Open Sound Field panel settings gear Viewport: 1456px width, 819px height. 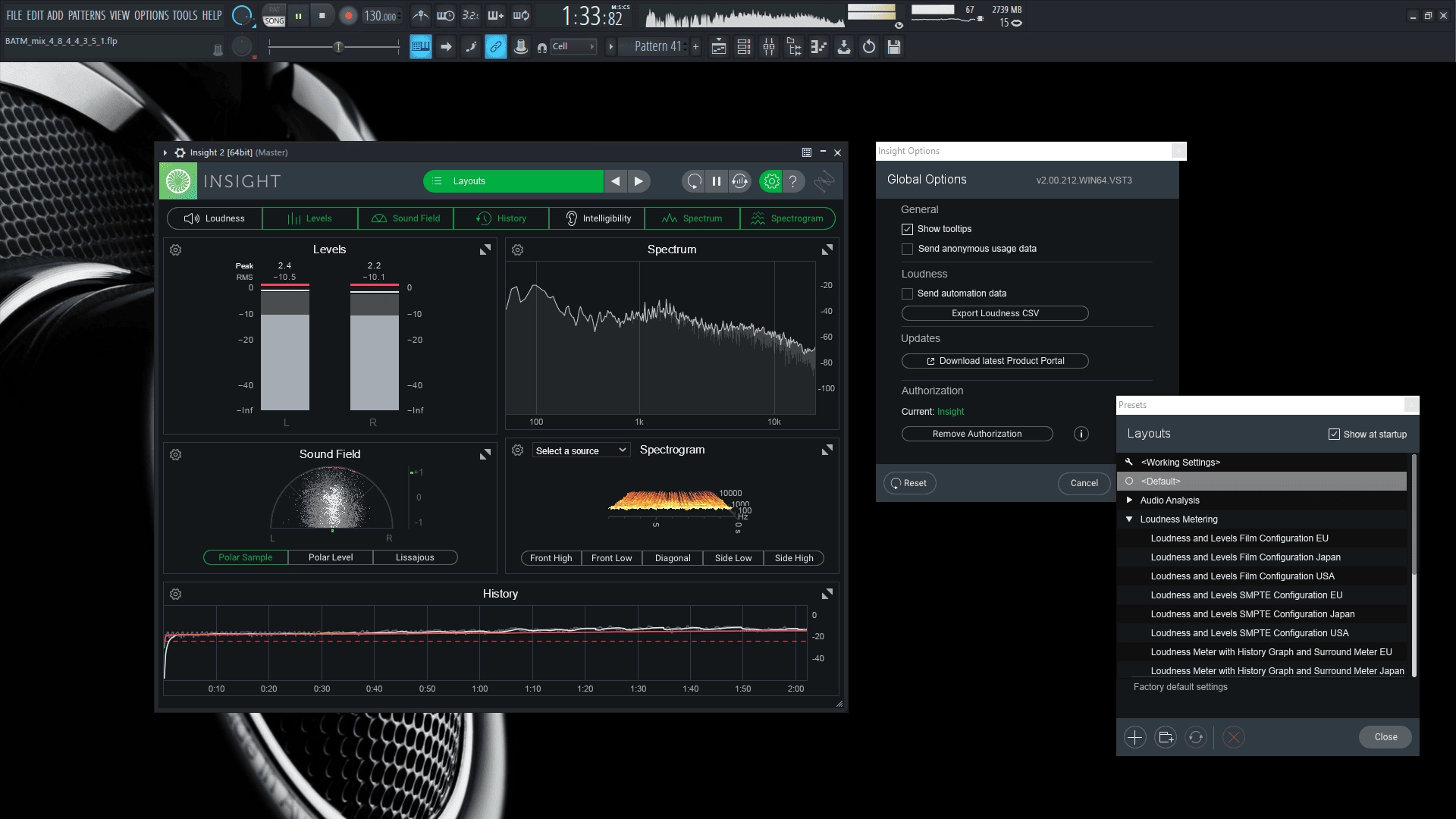tap(176, 455)
